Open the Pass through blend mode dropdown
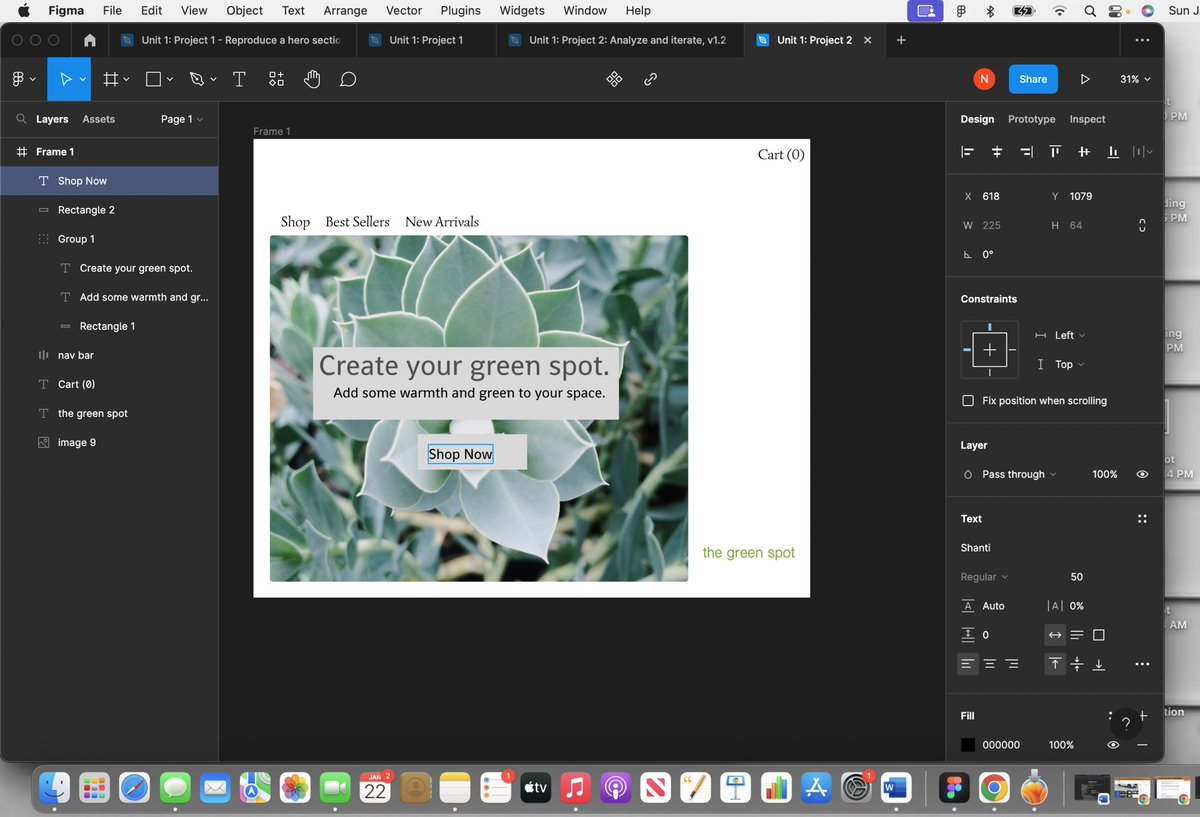Viewport: 1200px width, 817px height. (x=1018, y=474)
